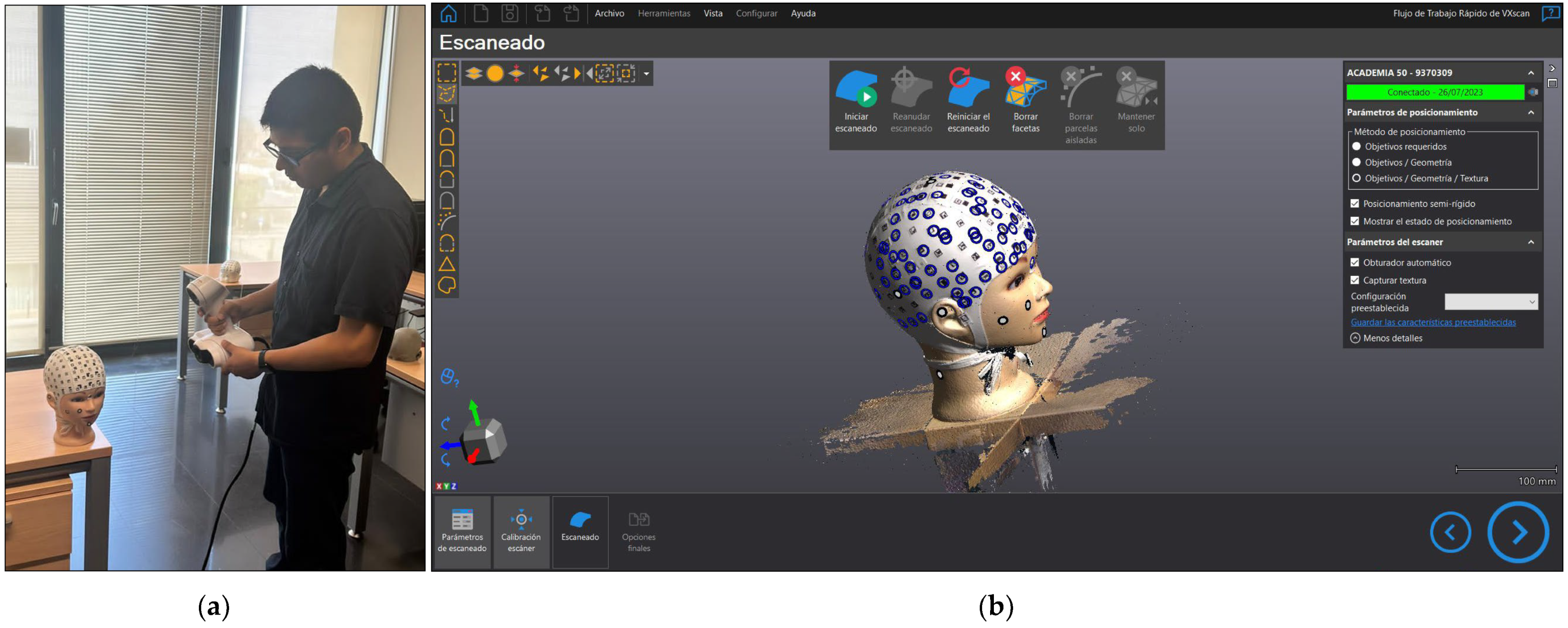Viewport: 1568px width, 628px height.
Task: Open Configuración preestablecida dropdown
Action: coord(1491,302)
